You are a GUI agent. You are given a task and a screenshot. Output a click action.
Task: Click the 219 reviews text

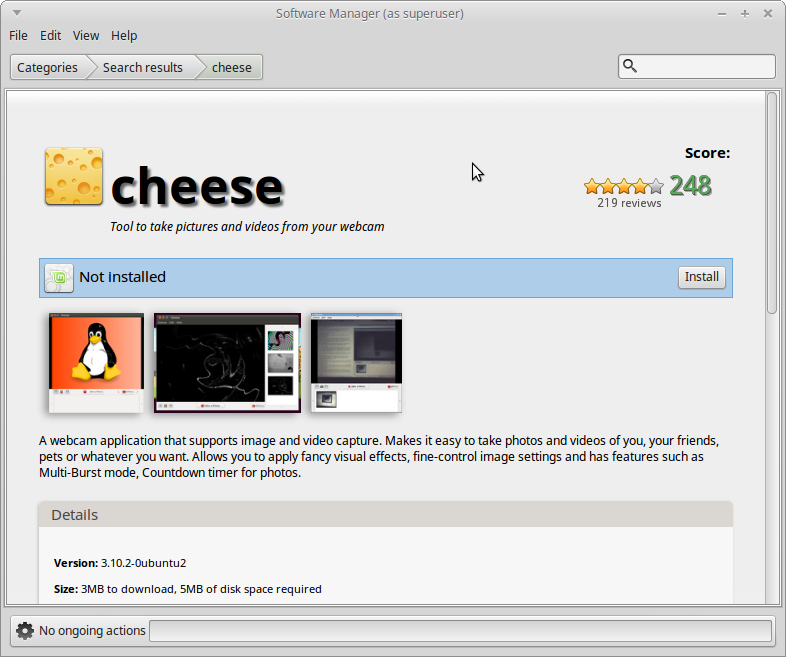pos(629,203)
